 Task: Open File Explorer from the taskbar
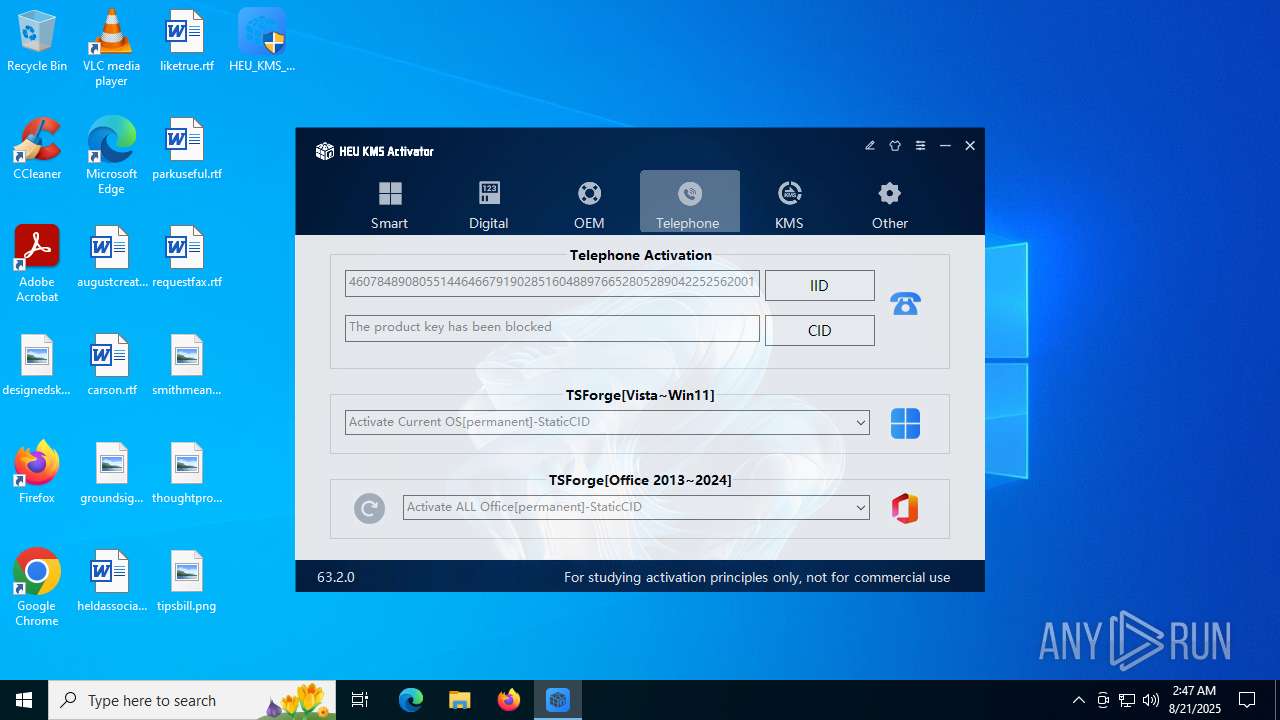click(459, 700)
